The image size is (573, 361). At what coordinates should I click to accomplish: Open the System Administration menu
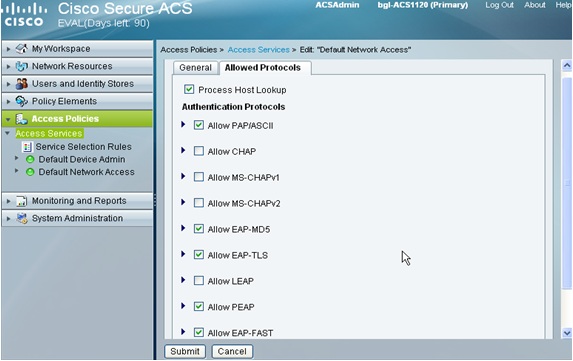point(77,218)
